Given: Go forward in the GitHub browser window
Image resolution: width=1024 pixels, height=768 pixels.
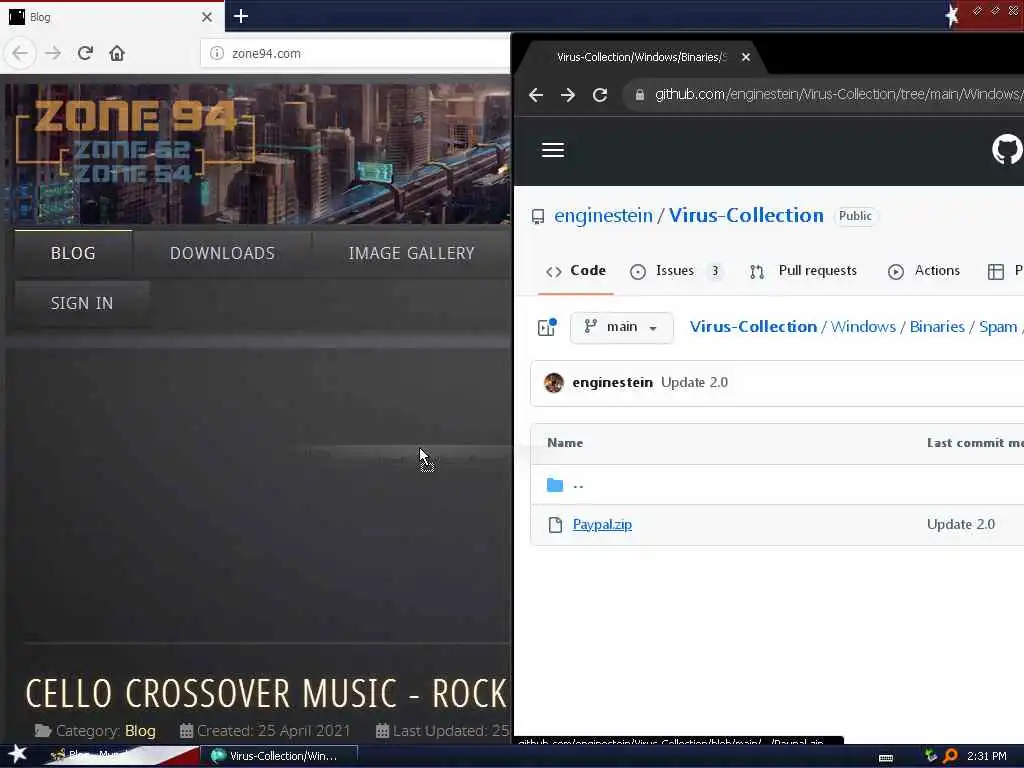Looking at the screenshot, I should coord(568,95).
